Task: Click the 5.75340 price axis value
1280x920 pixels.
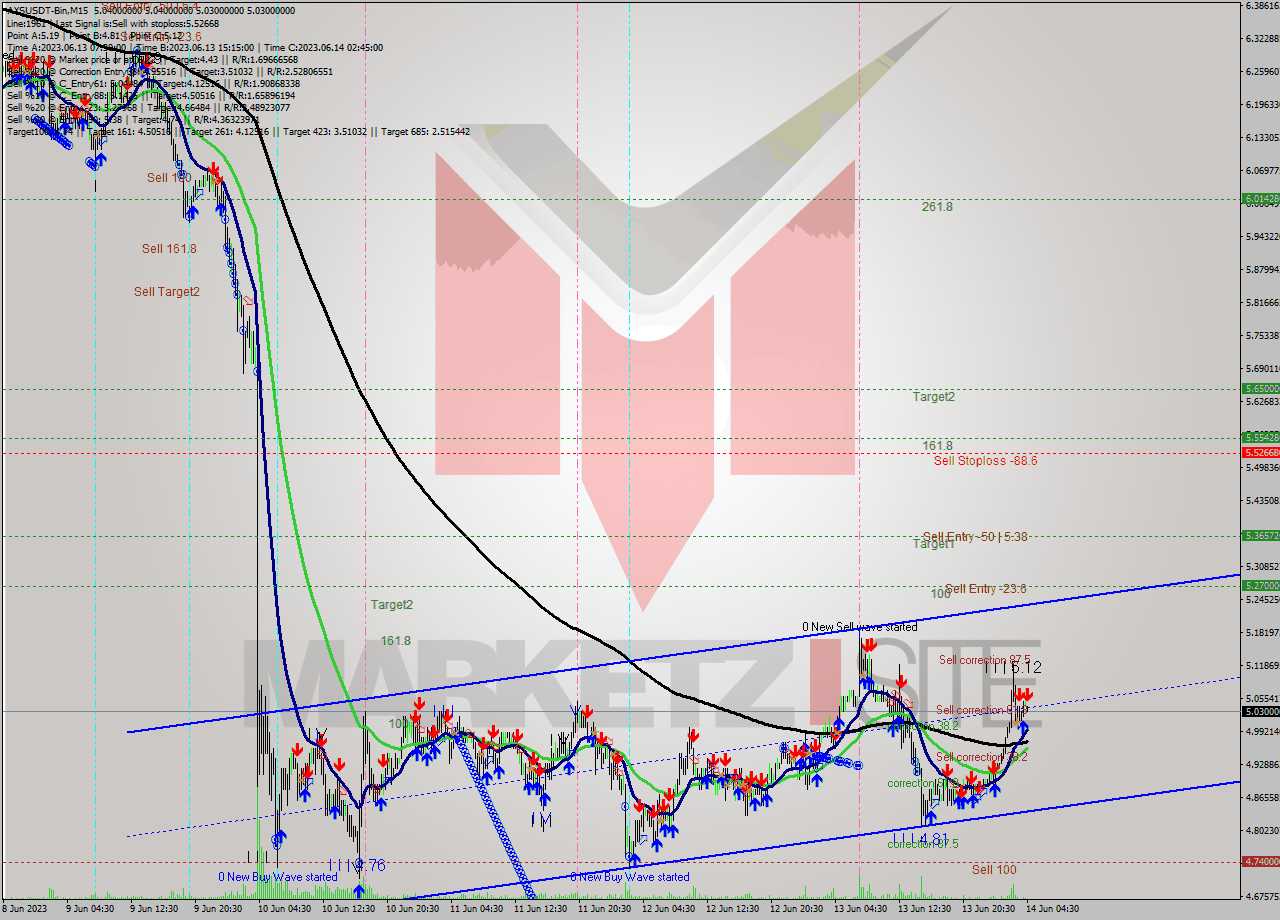Action: (x=1262, y=335)
